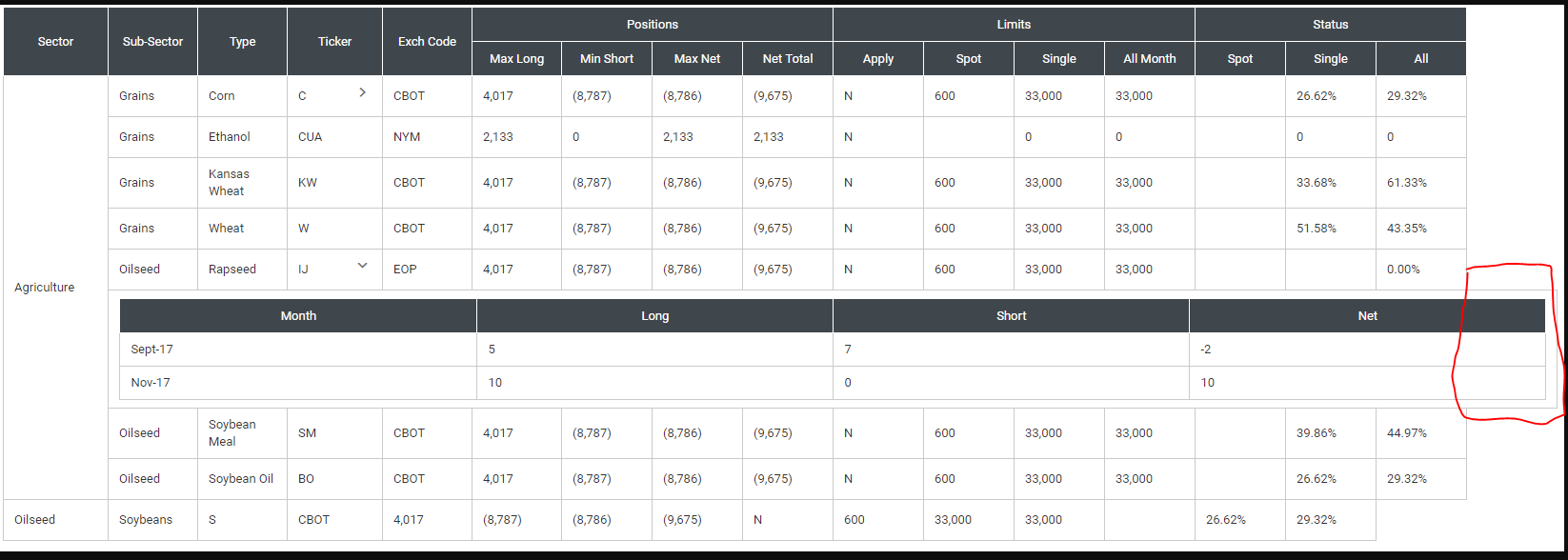
Task: Select the Net Total column header
Action: [787, 58]
